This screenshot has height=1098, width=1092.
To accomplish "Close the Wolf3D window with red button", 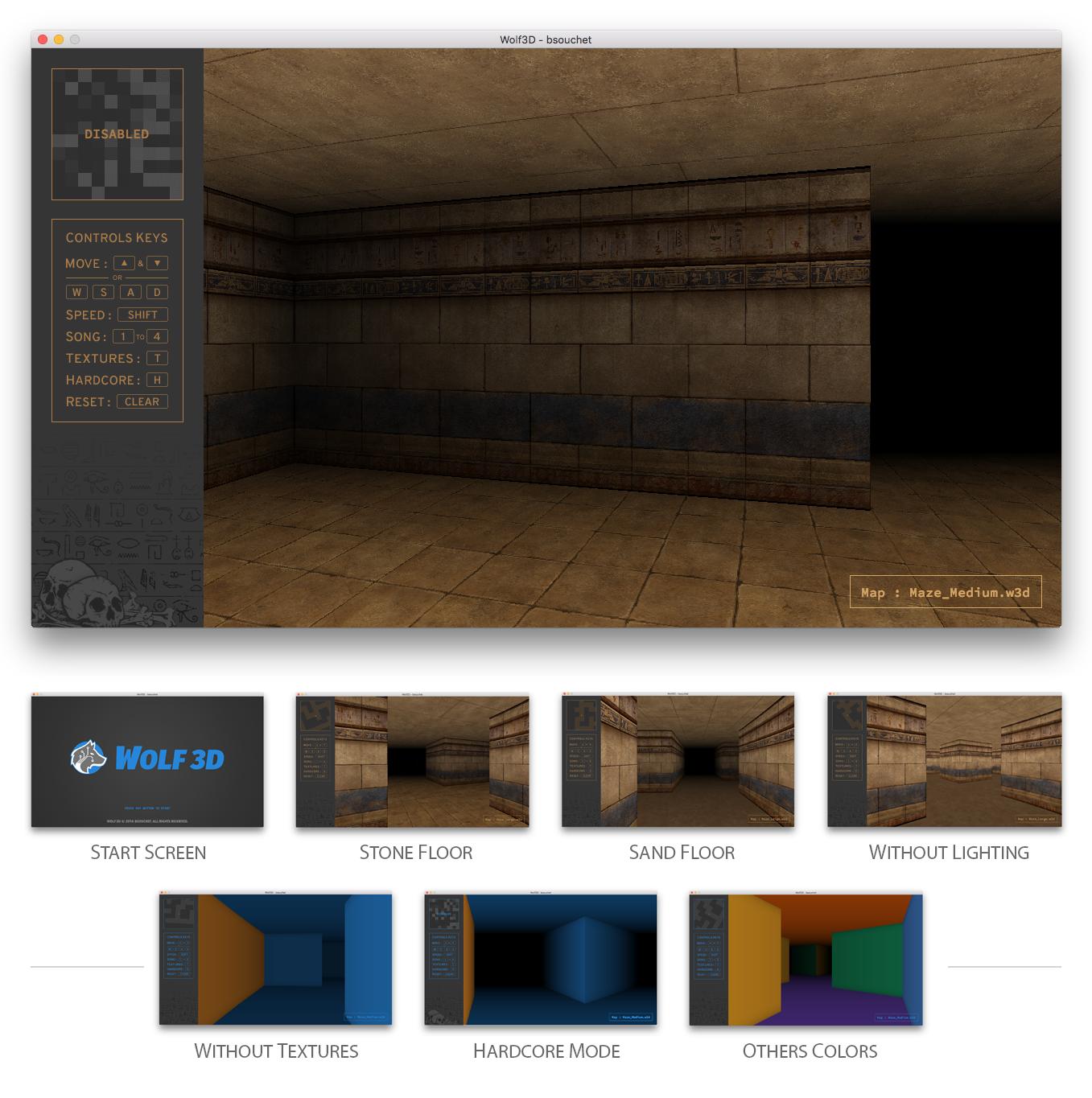I will coord(43,39).
